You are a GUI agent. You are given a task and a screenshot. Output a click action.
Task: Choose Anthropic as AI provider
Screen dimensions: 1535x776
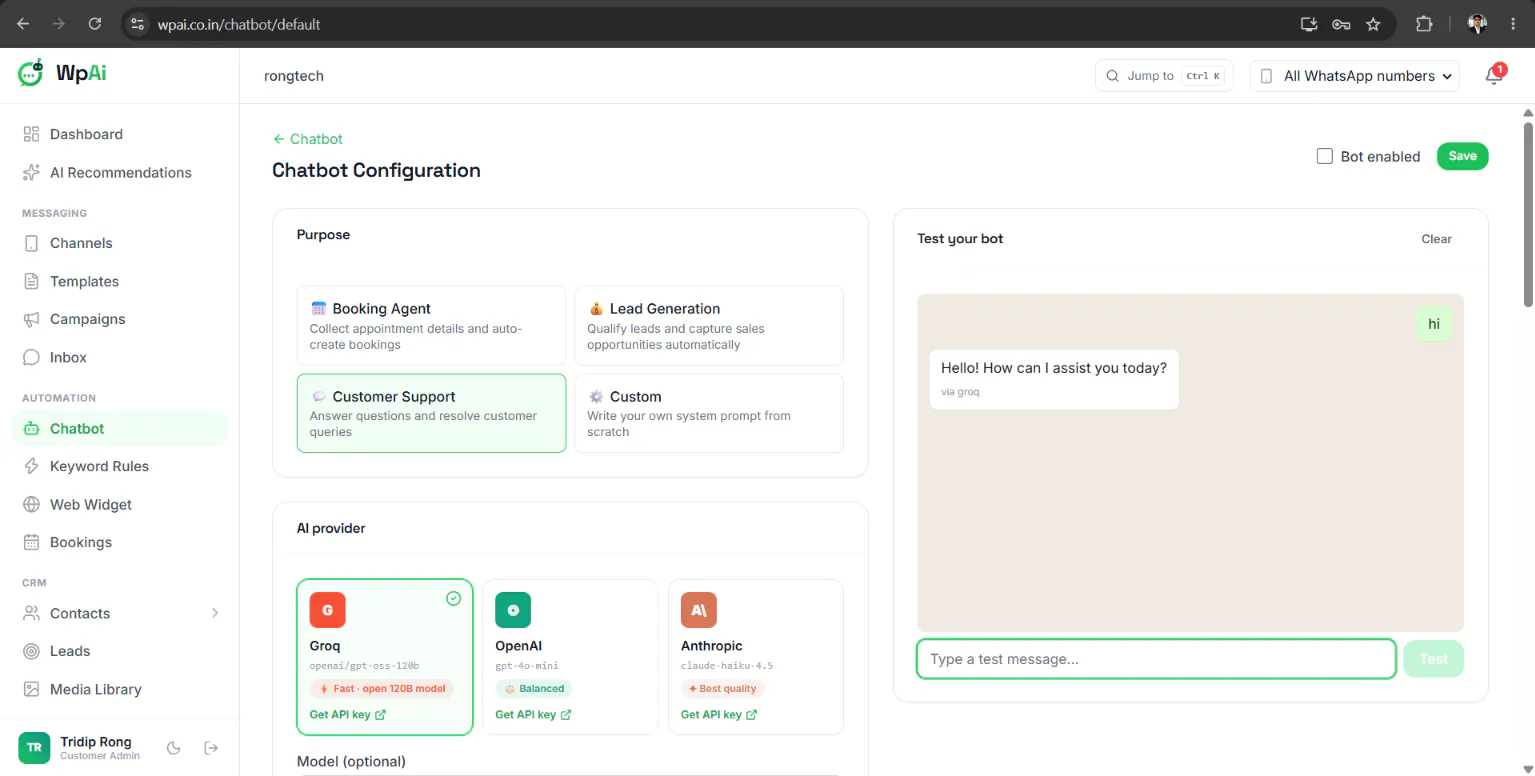pos(756,657)
